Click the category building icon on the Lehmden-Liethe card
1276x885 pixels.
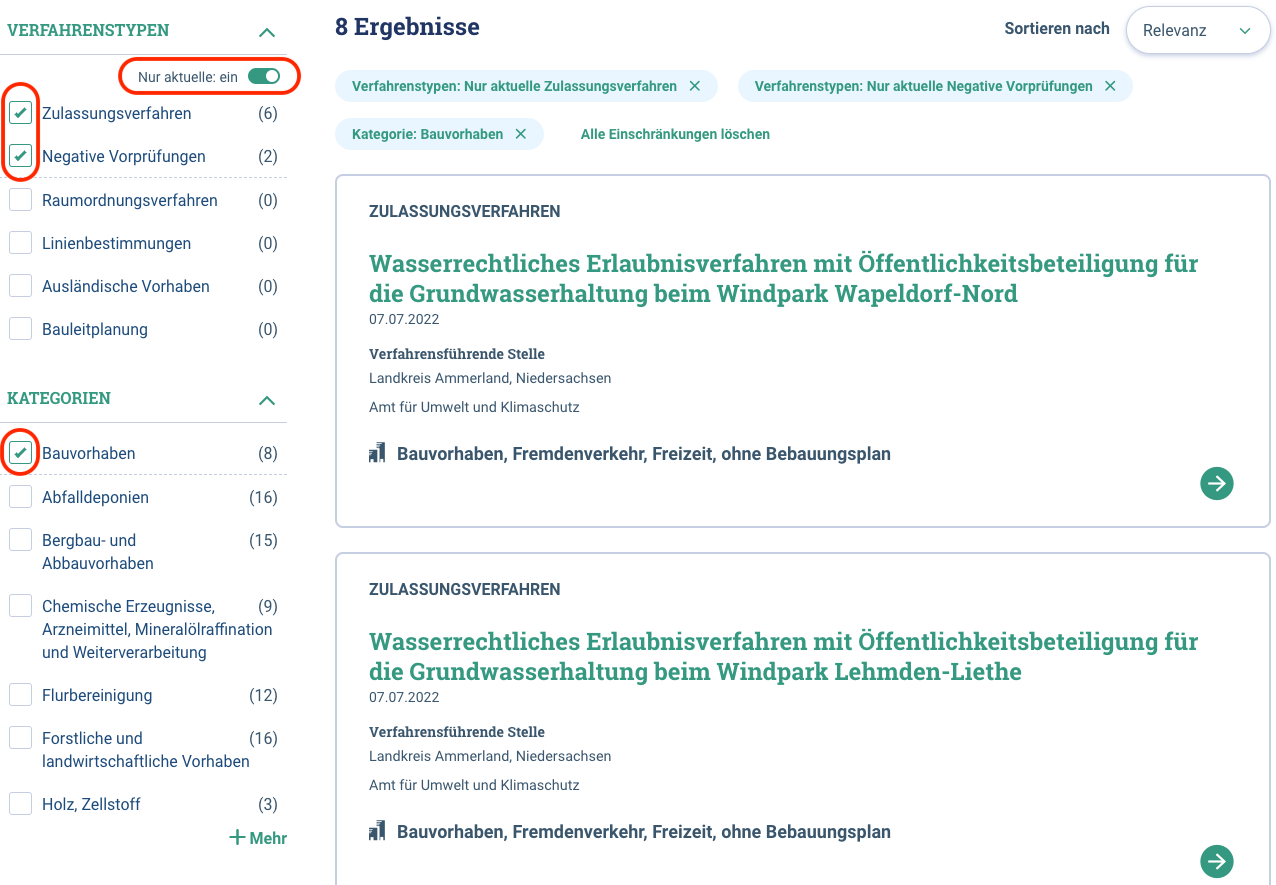click(377, 830)
